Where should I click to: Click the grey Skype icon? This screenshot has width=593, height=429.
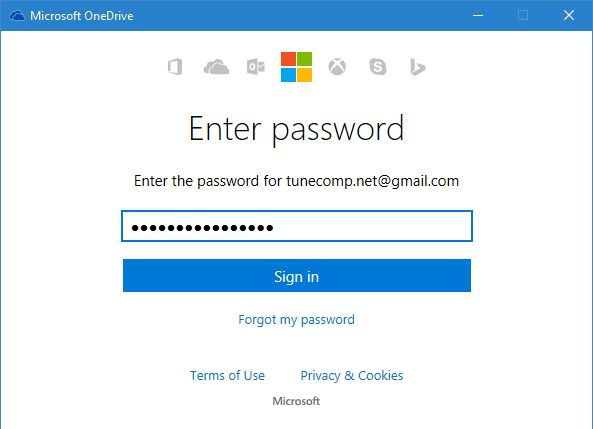tap(378, 67)
